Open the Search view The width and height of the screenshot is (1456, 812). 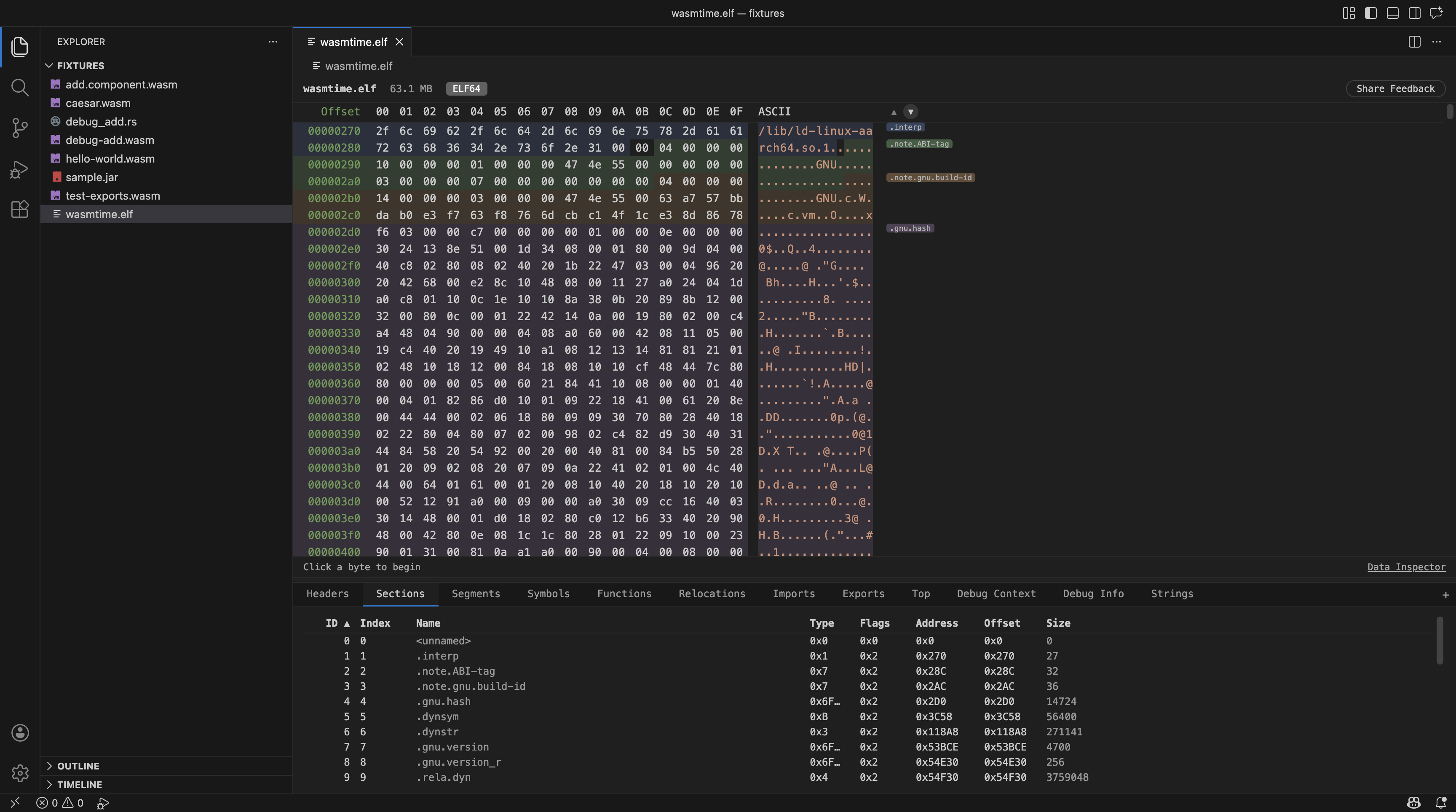20,88
